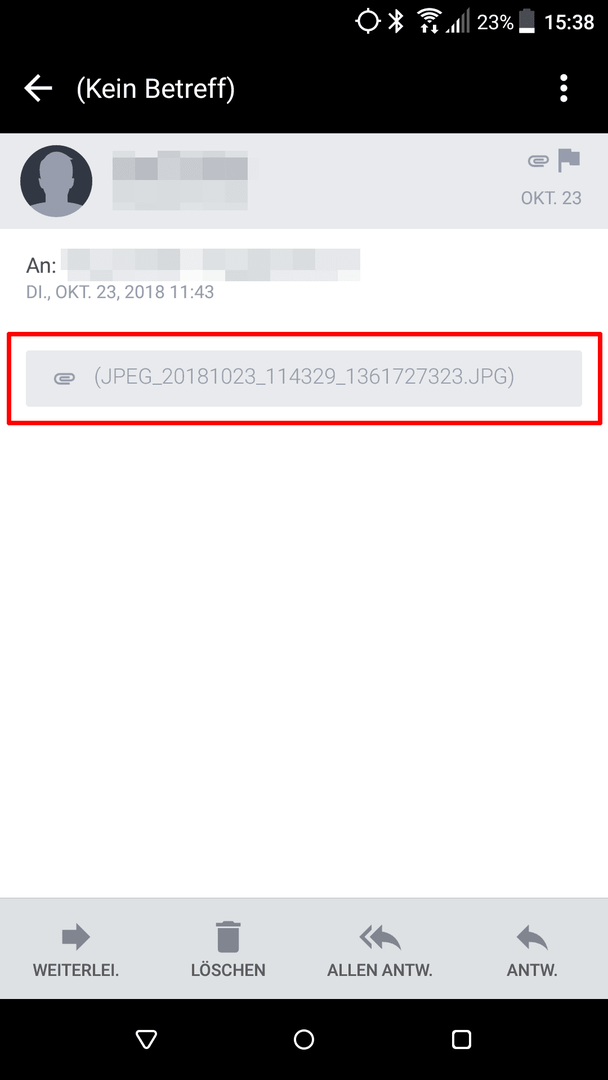Tap the blurred sender name
The image size is (608, 1080).
coord(180,180)
